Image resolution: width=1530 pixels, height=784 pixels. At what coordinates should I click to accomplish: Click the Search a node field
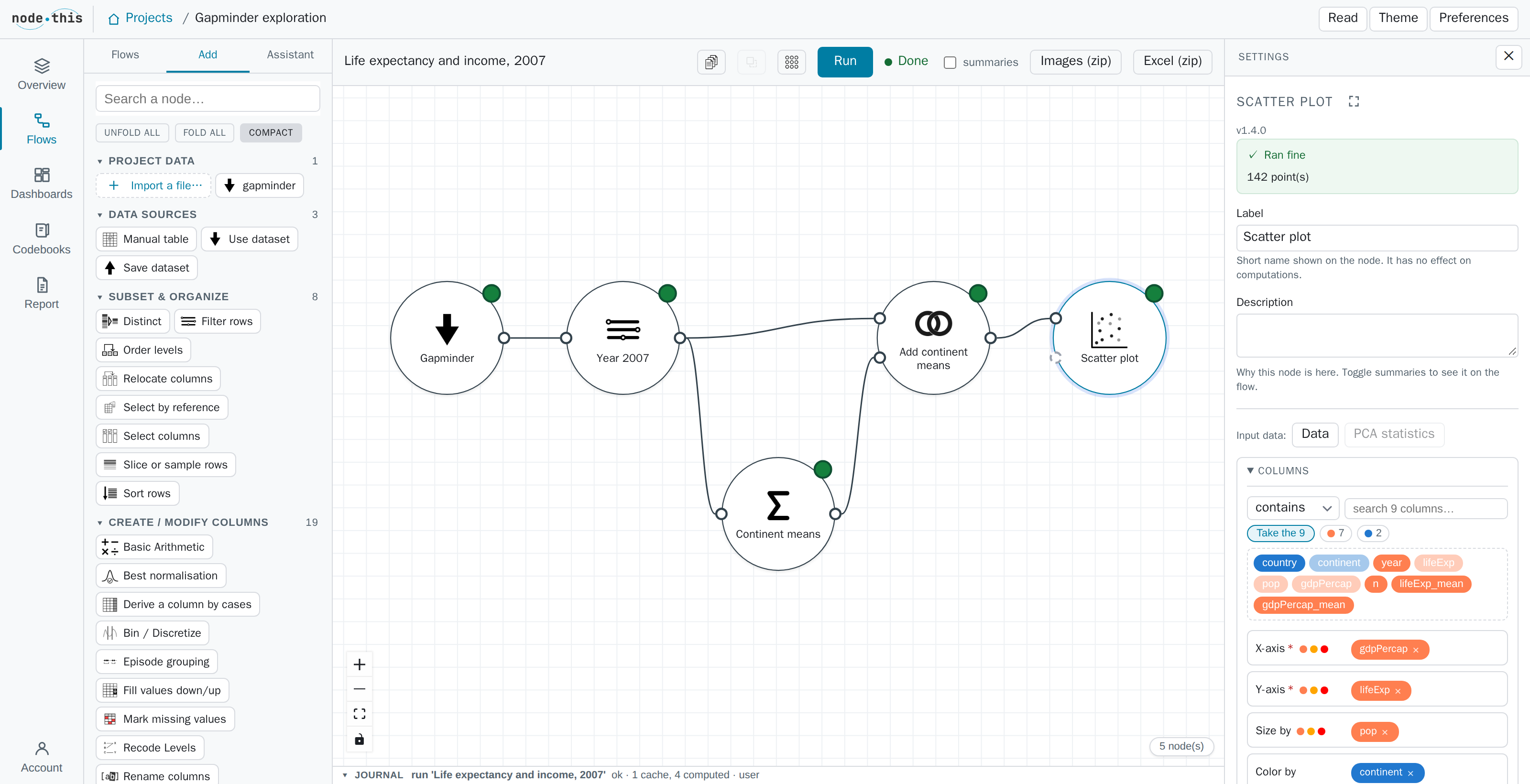208,98
